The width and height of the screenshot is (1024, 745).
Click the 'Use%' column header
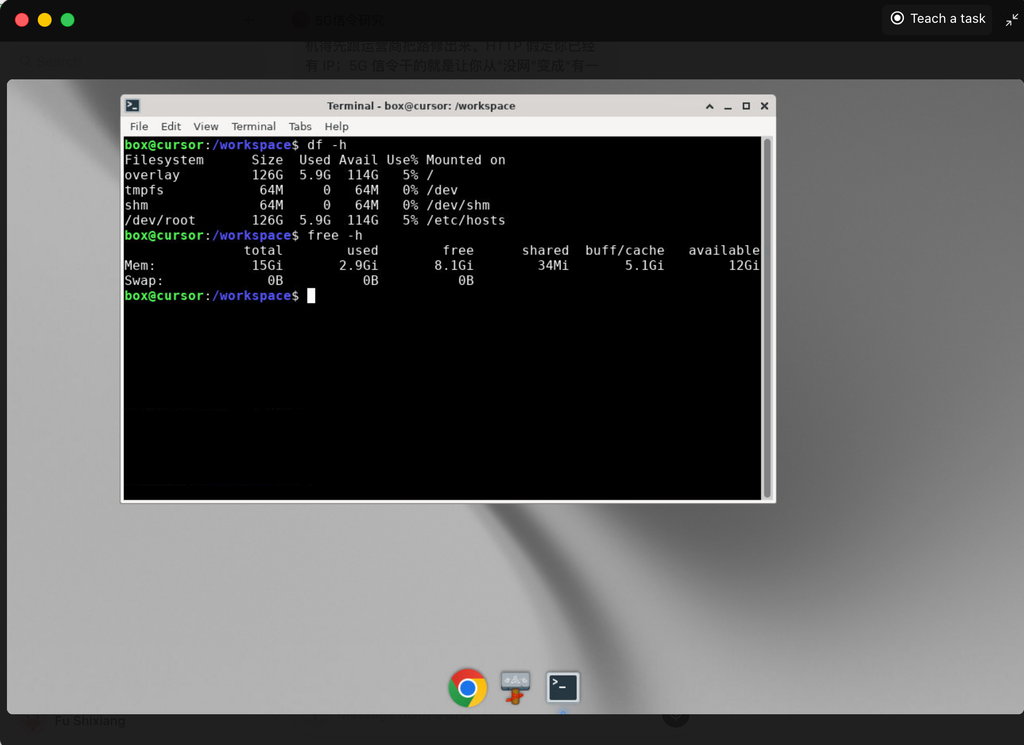pyautogui.click(x=402, y=160)
